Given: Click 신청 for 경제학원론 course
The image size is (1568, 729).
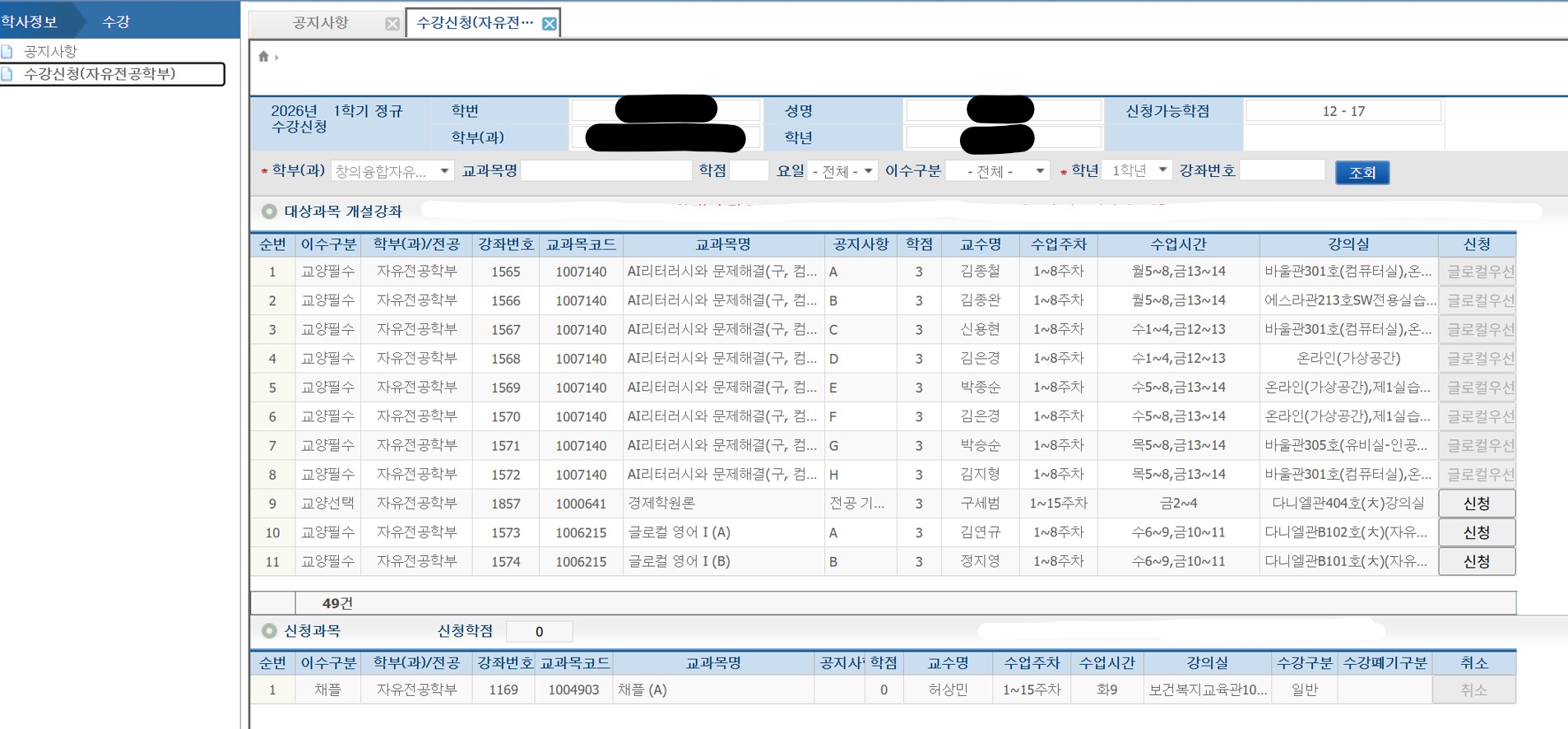Looking at the screenshot, I should (1476, 504).
